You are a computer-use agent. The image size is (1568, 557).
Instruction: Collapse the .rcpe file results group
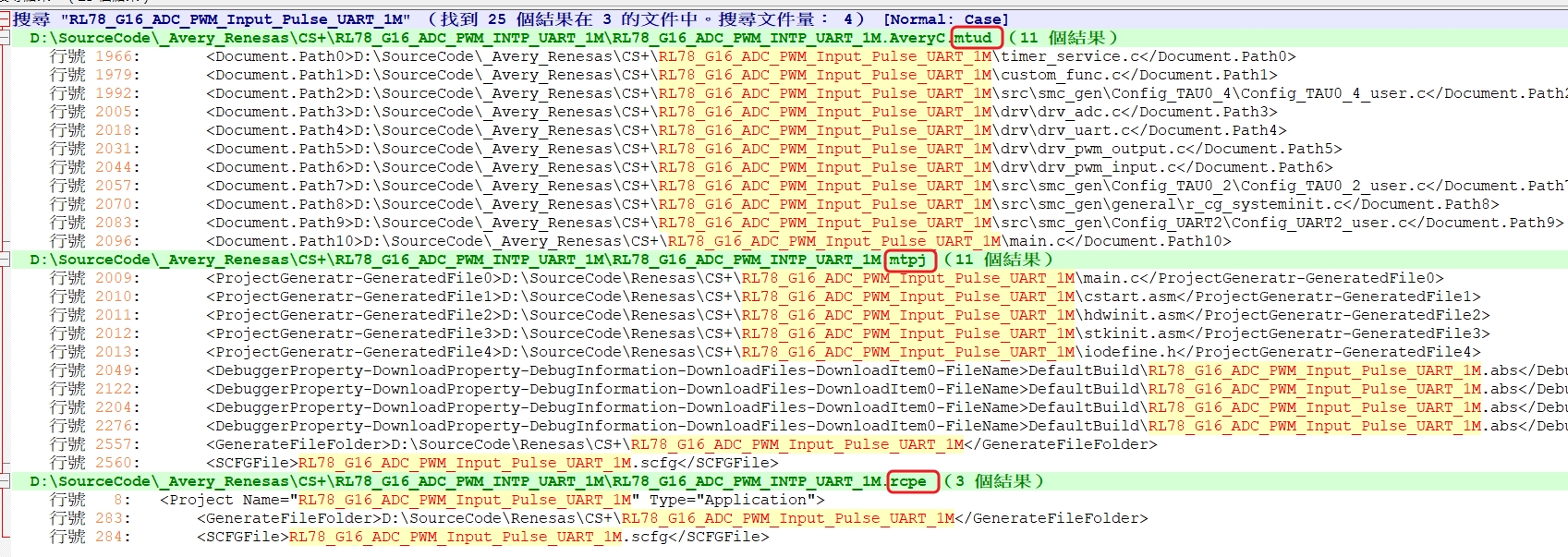[5, 481]
